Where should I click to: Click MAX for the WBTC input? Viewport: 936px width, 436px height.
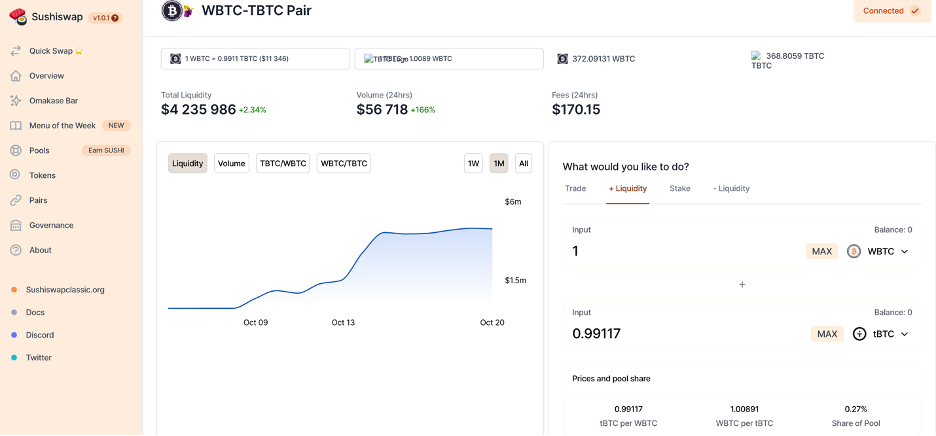click(x=822, y=251)
